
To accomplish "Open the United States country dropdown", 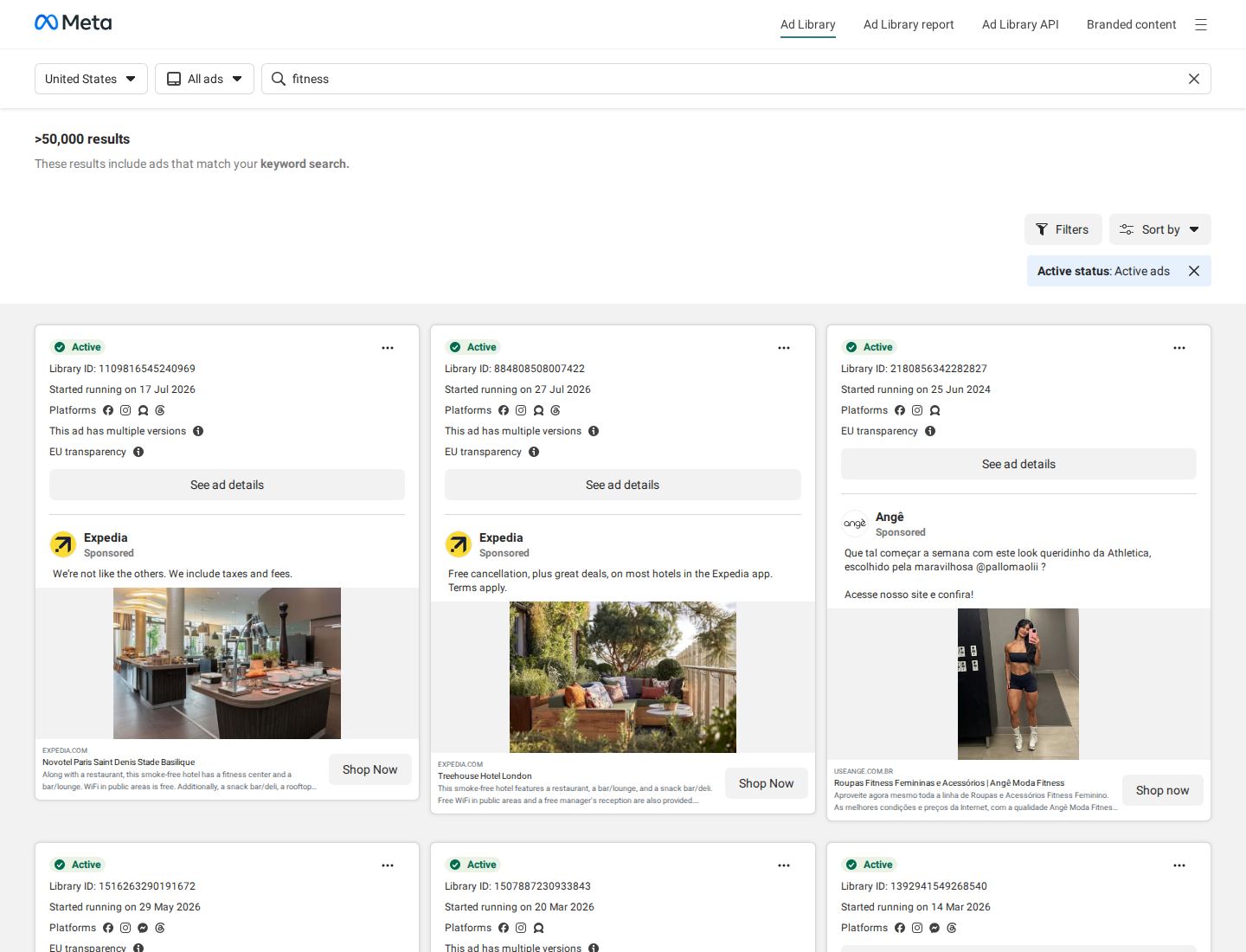I will 91,79.
